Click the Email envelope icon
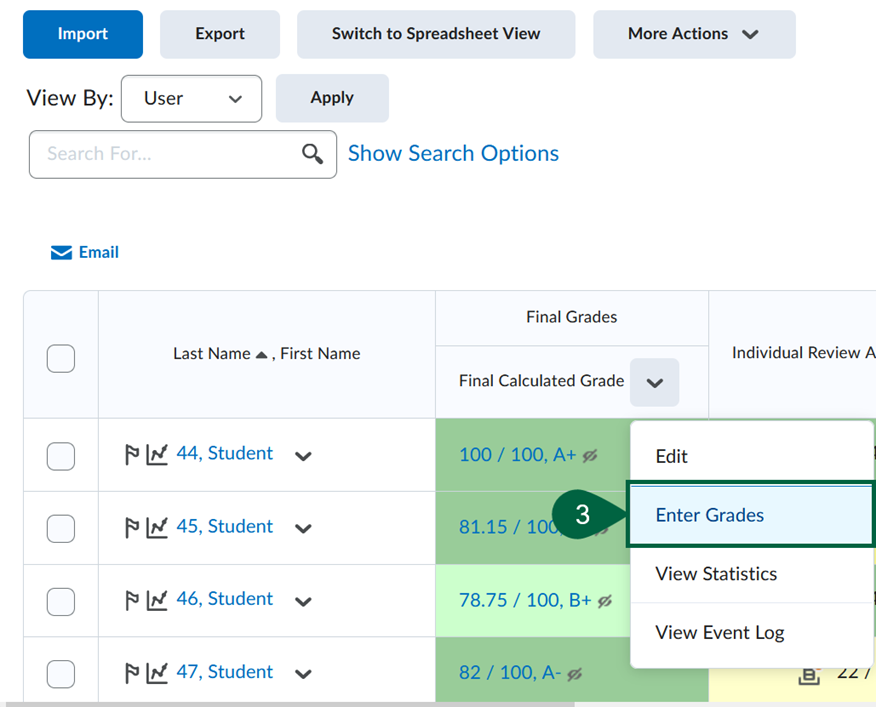This screenshot has width=876, height=707. pyautogui.click(x=61, y=253)
